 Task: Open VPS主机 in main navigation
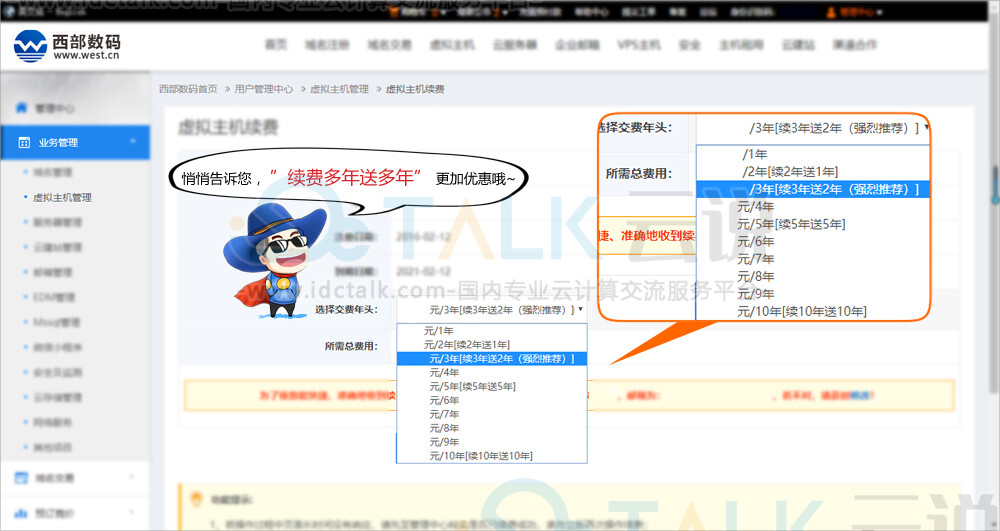[639, 45]
